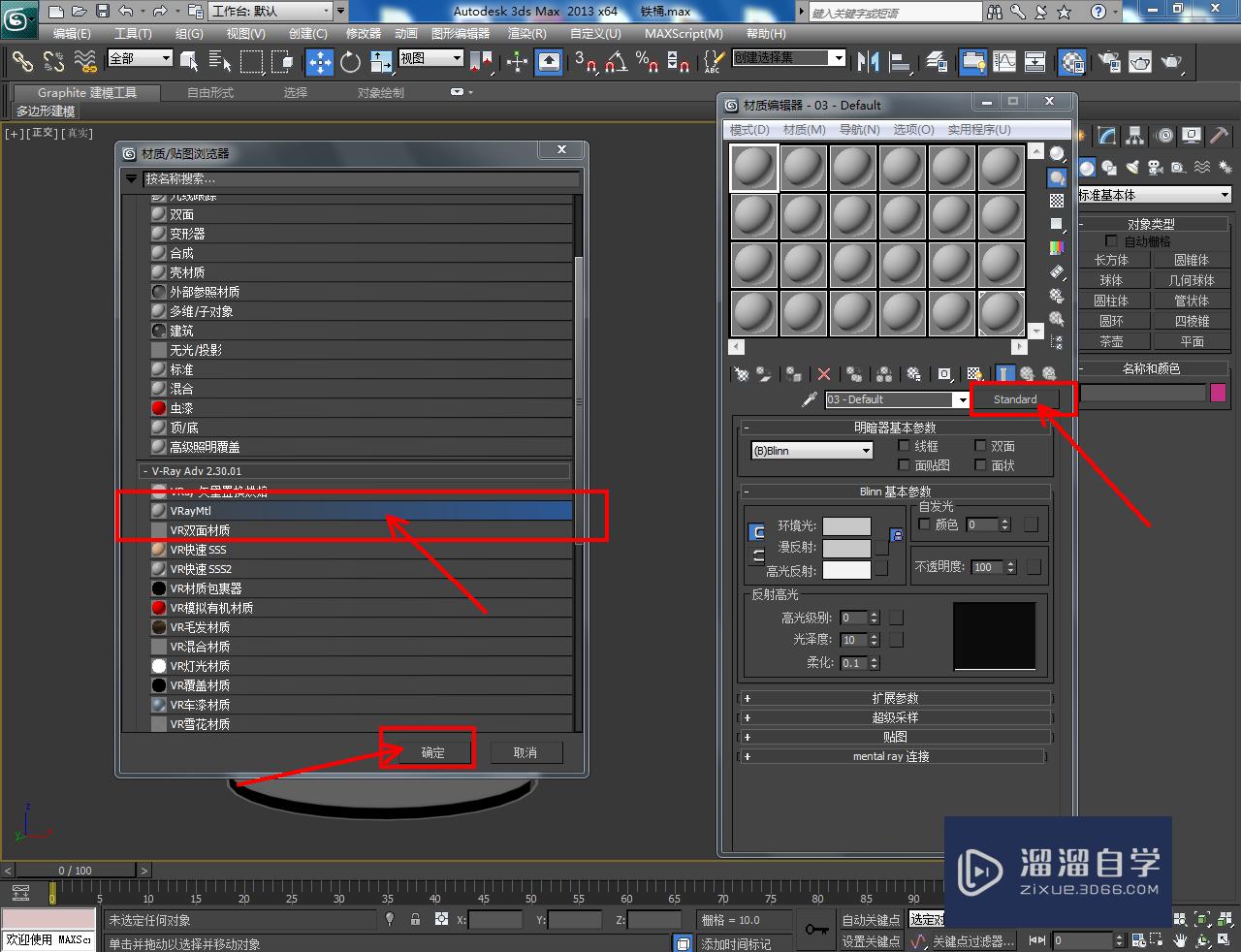Click the 自动关键点 button
The image size is (1241, 952).
(x=871, y=919)
